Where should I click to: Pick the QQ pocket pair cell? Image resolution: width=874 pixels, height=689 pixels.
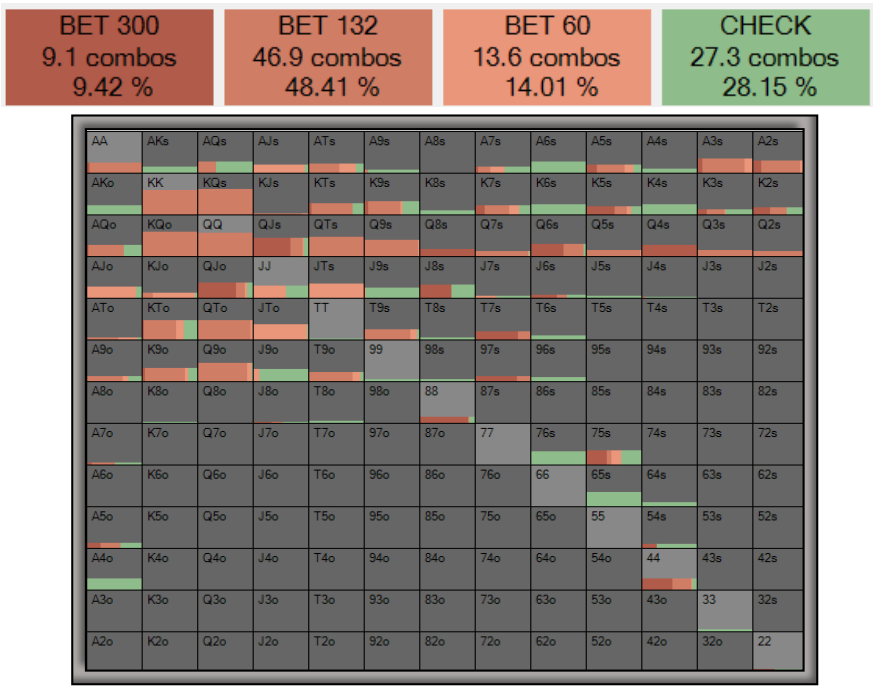[225, 236]
